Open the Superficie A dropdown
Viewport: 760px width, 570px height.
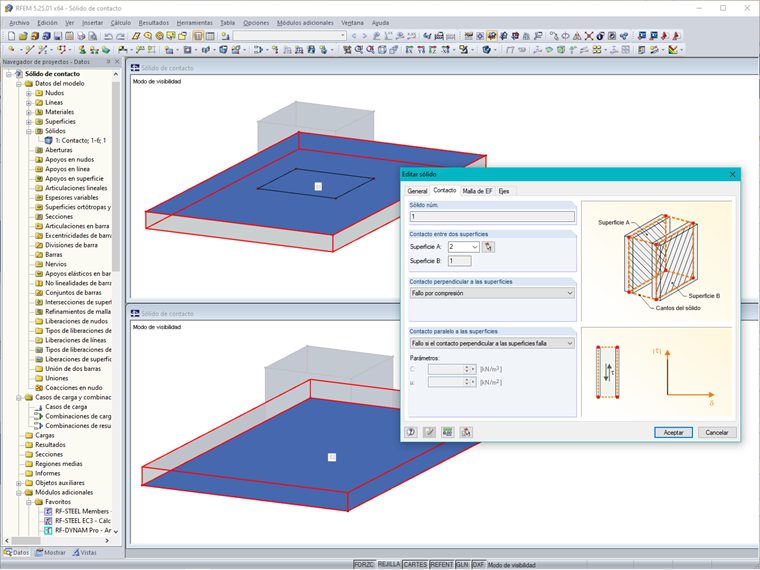tap(475, 247)
